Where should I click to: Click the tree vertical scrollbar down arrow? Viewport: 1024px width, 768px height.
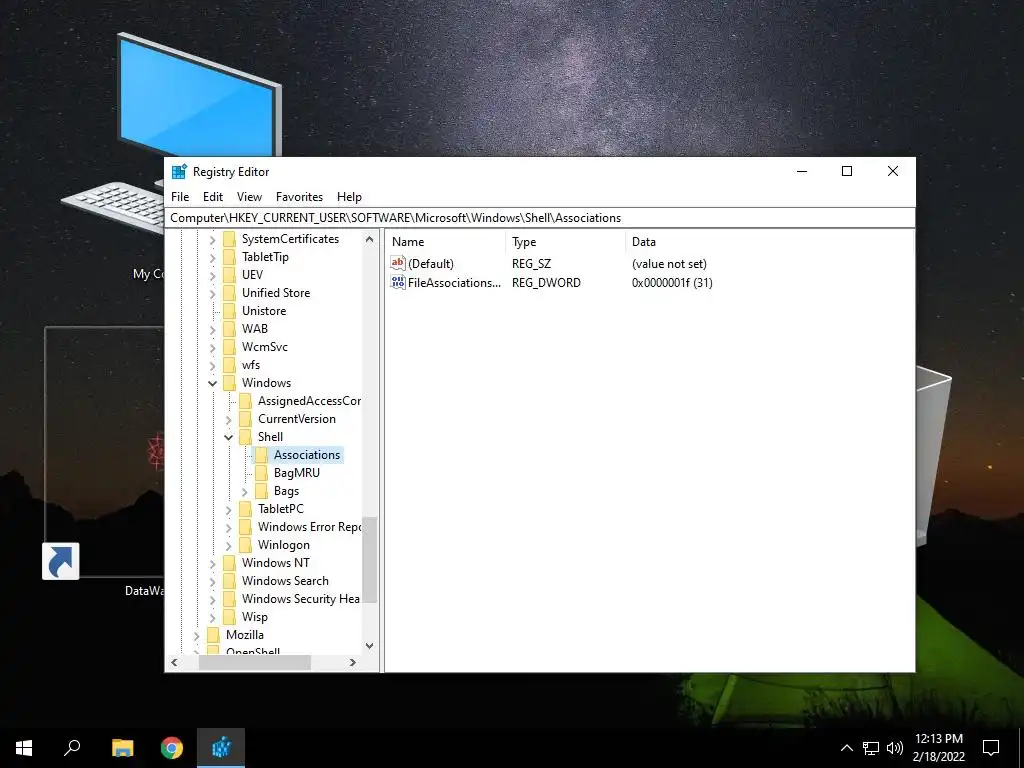click(370, 646)
